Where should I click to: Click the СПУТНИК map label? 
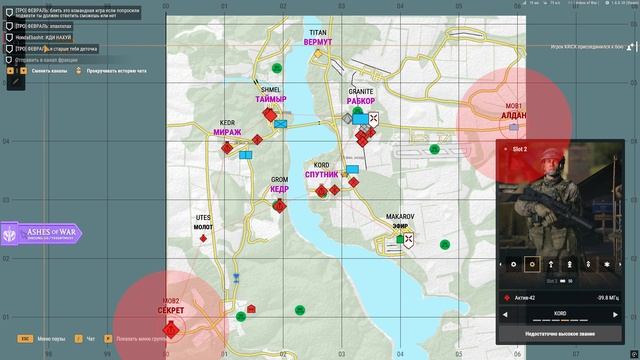click(322, 174)
